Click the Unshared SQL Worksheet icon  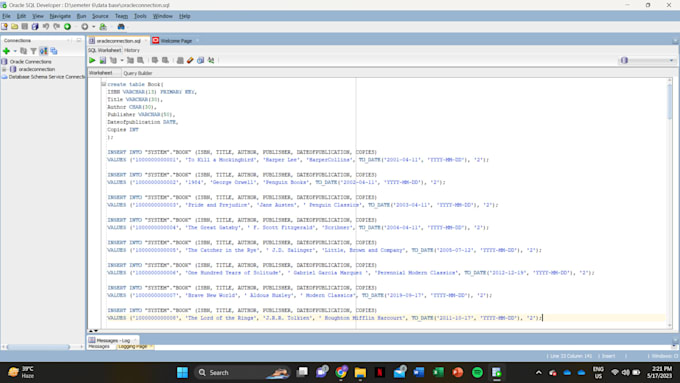180,60
